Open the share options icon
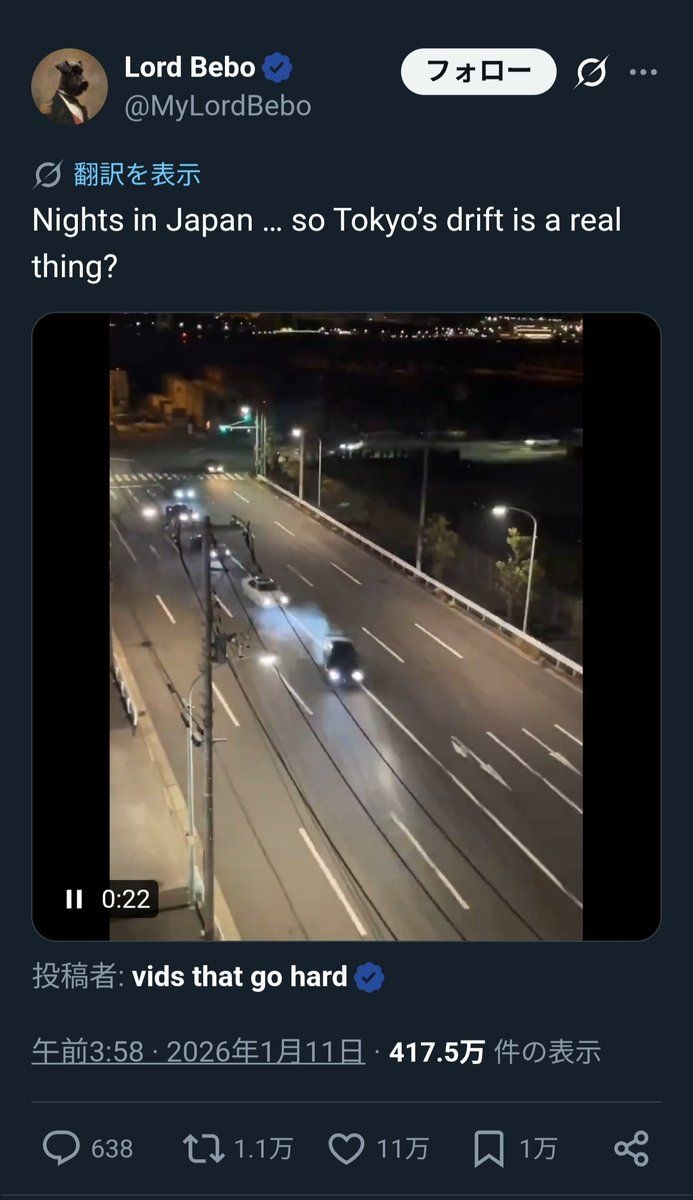The height and width of the screenshot is (1200, 693). click(631, 1148)
